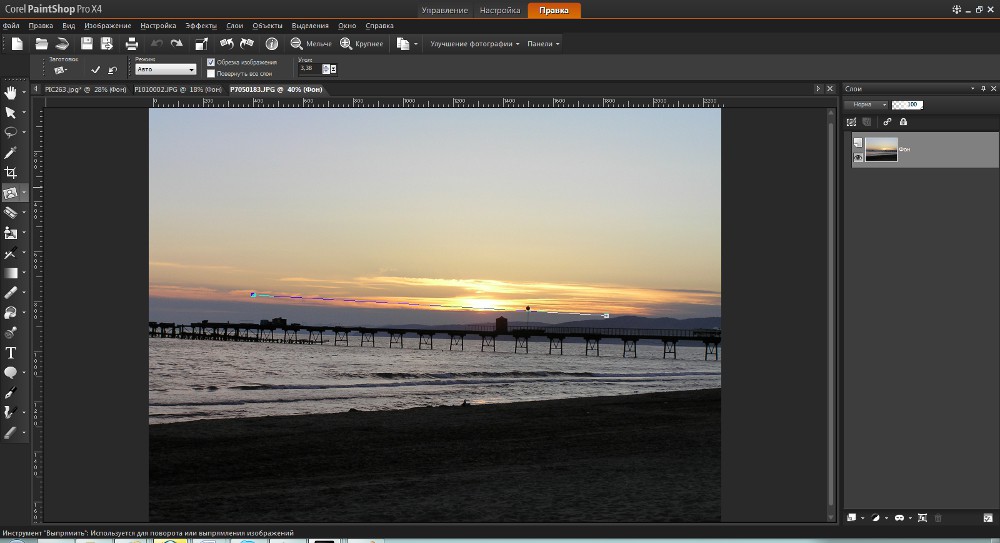This screenshot has width=1000, height=543.
Task: Choose the Freehand lasso selection tool
Action: pos(11,132)
